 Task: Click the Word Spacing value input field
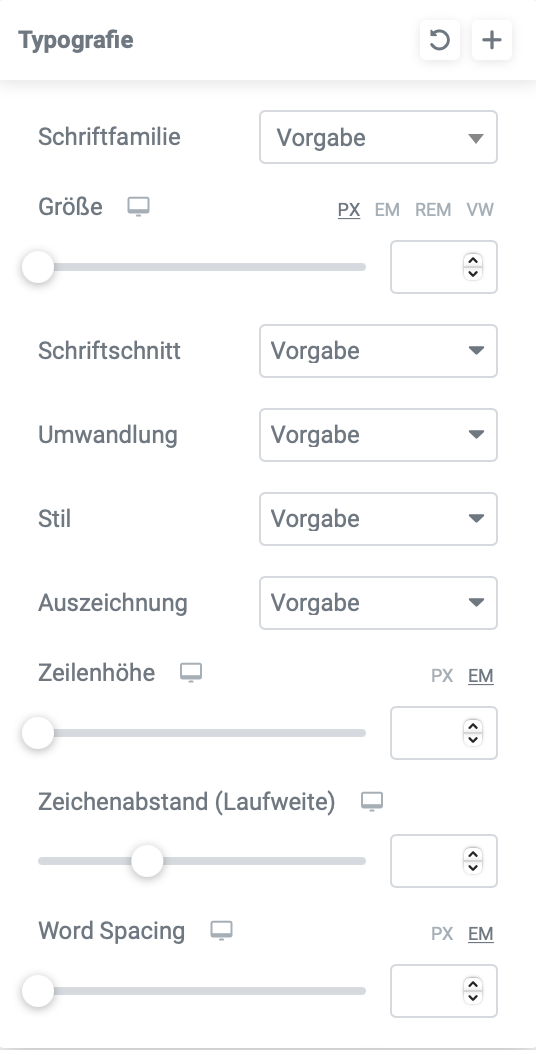tap(444, 991)
